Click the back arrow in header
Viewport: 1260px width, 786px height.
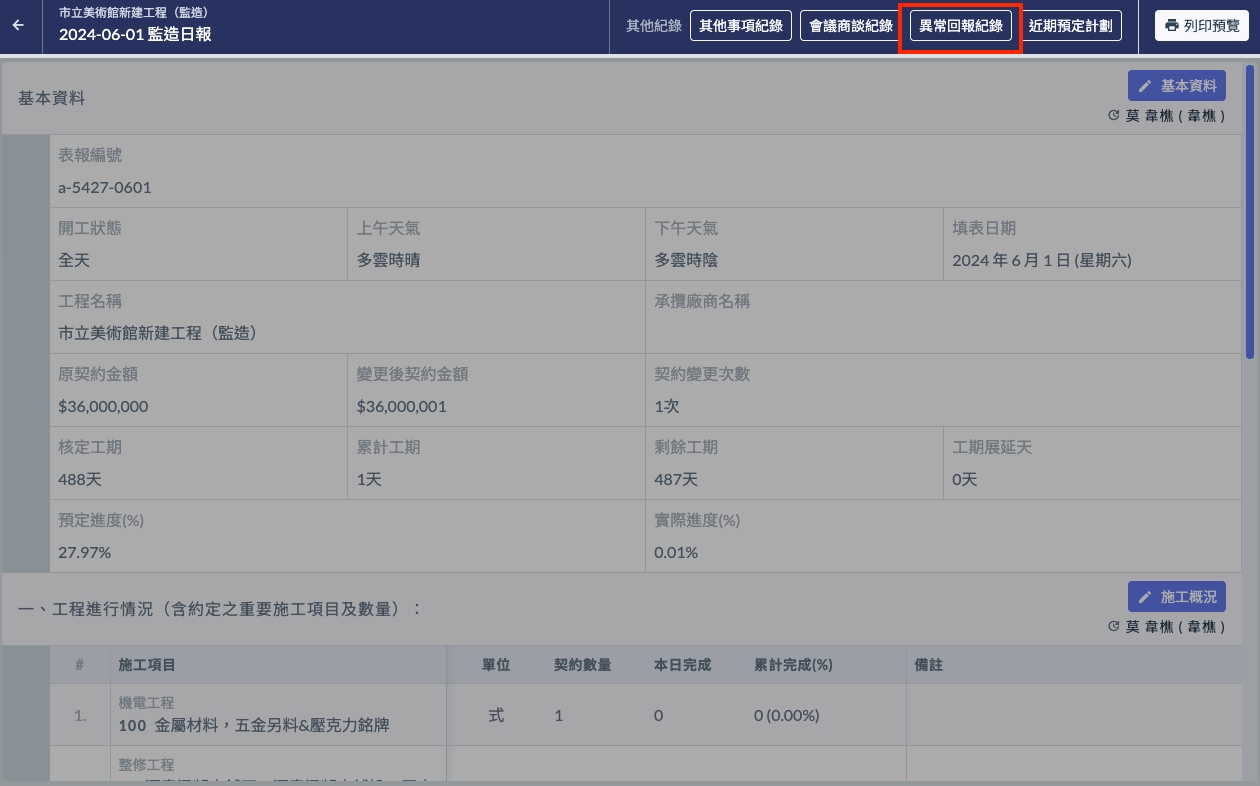tap(18, 25)
